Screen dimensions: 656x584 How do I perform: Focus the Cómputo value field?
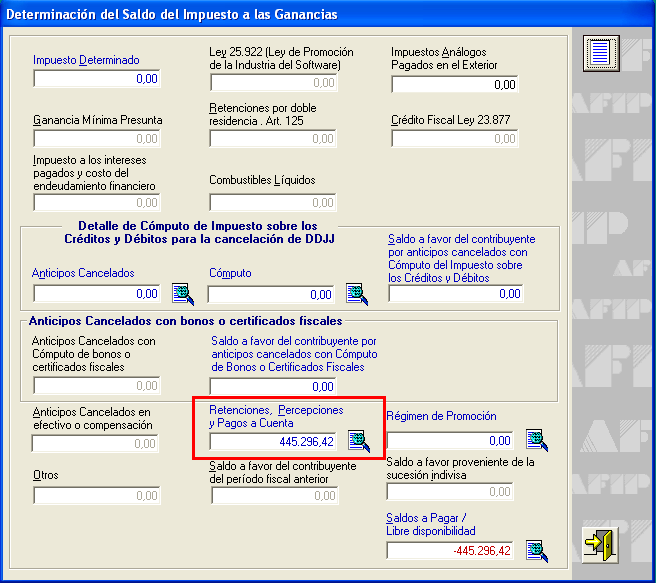coord(271,295)
